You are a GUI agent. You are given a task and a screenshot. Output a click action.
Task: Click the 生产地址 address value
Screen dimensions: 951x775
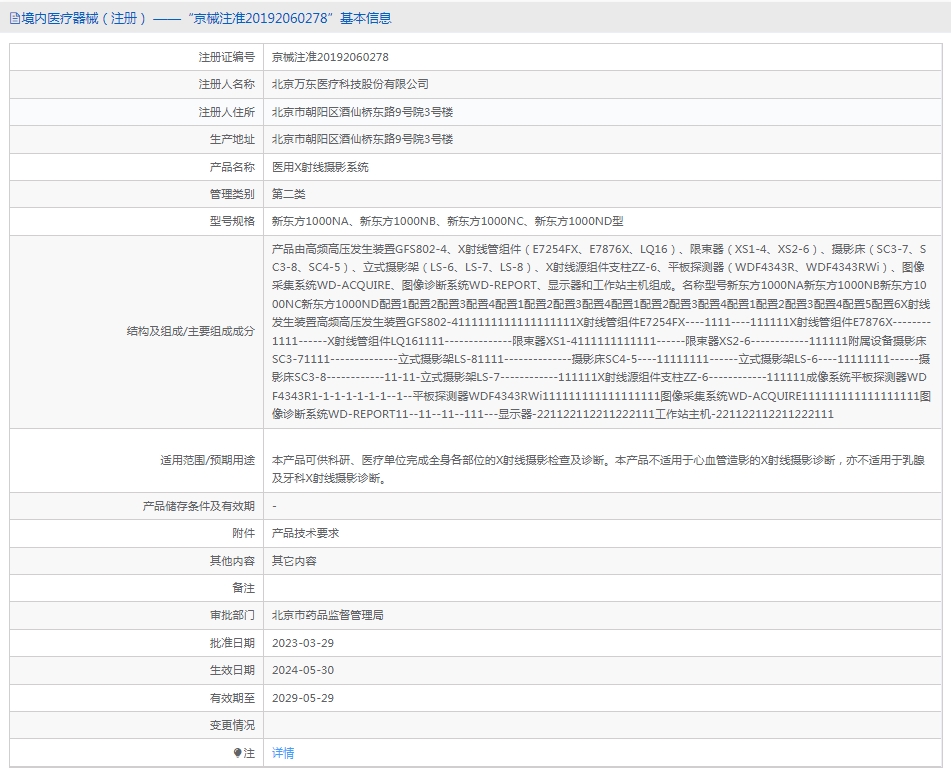[362, 139]
